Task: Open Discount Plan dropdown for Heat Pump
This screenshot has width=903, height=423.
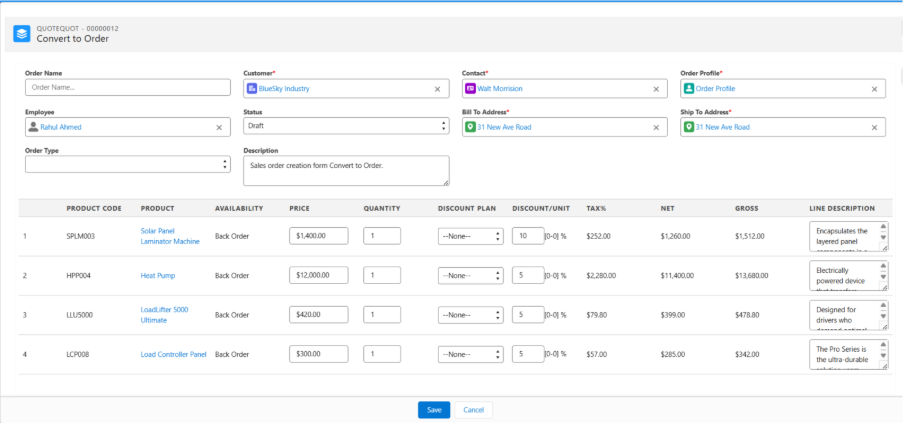Action: (469, 275)
